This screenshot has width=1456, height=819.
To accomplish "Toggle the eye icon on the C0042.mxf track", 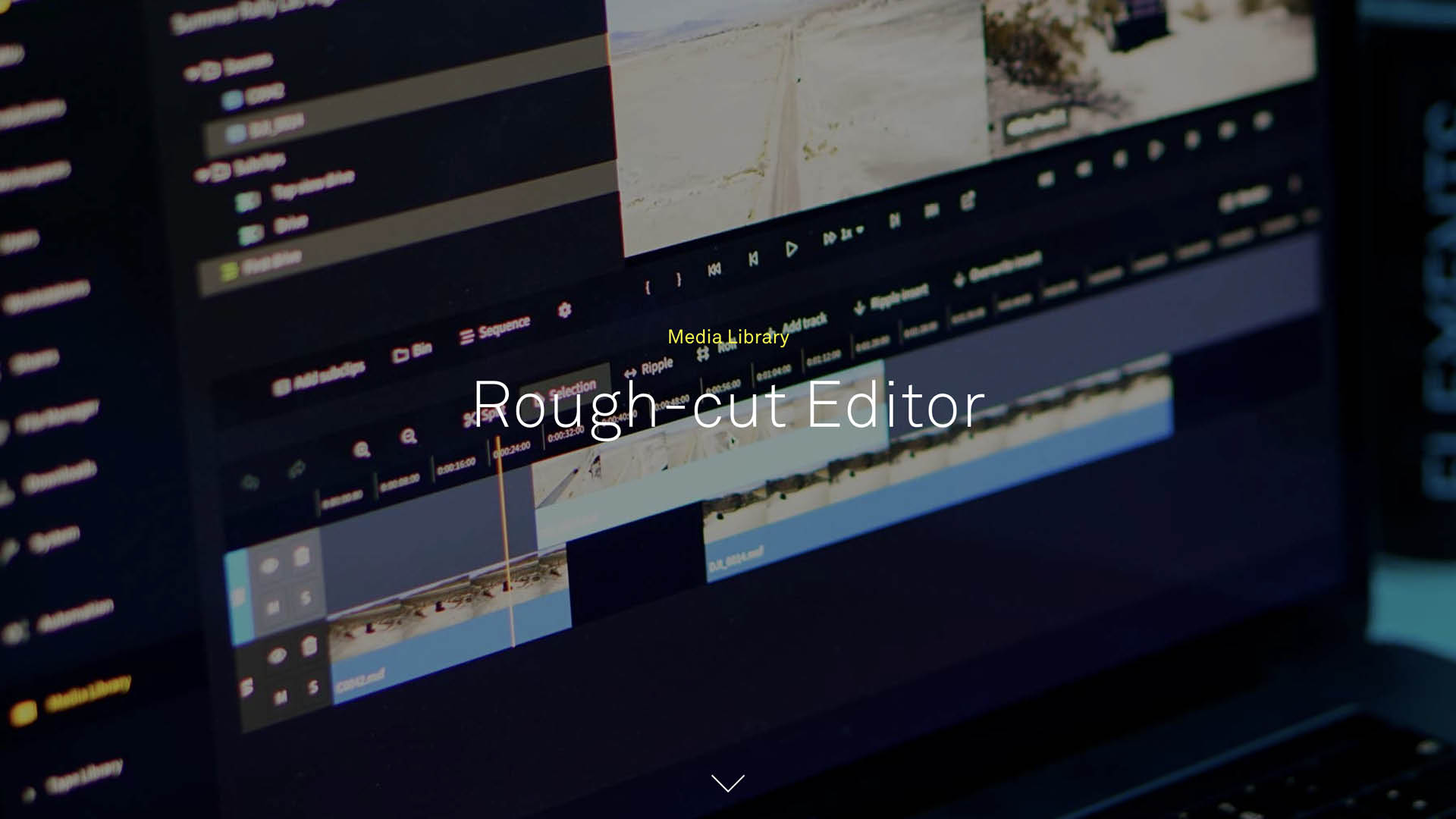I will pyautogui.click(x=276, y=657).
